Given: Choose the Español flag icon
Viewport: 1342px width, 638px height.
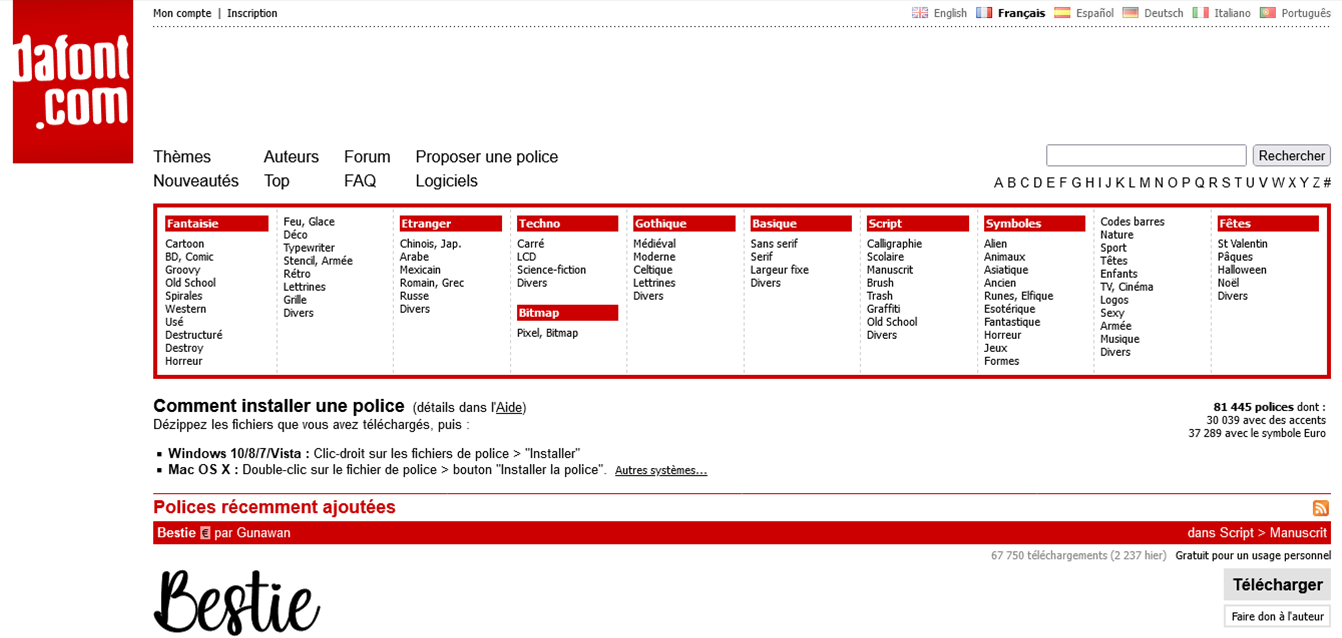Looking at the screenshot, I should point(1062,13).
